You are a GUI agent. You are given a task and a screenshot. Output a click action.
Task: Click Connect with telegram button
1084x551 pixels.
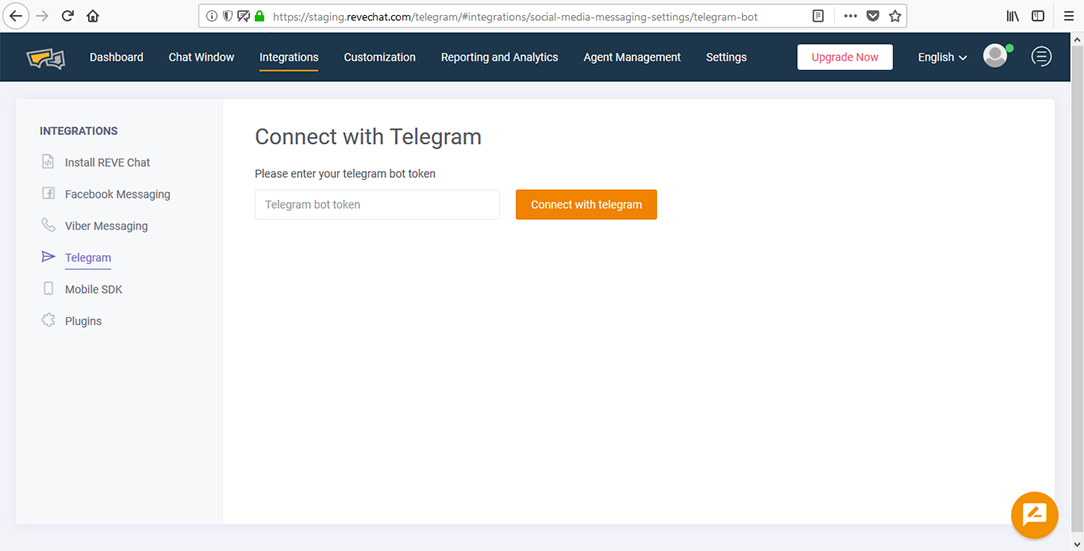click(586, 205)
